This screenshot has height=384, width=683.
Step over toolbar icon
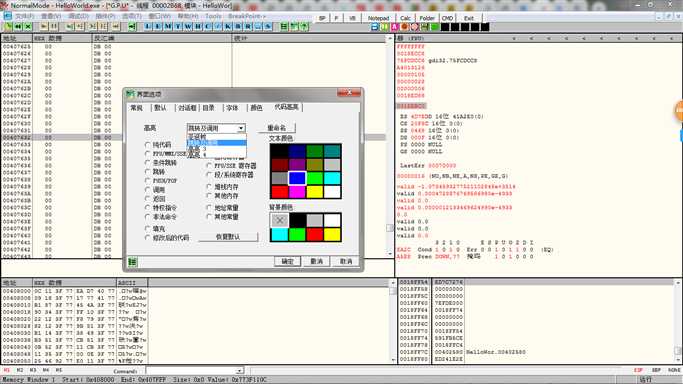(80, 27)
